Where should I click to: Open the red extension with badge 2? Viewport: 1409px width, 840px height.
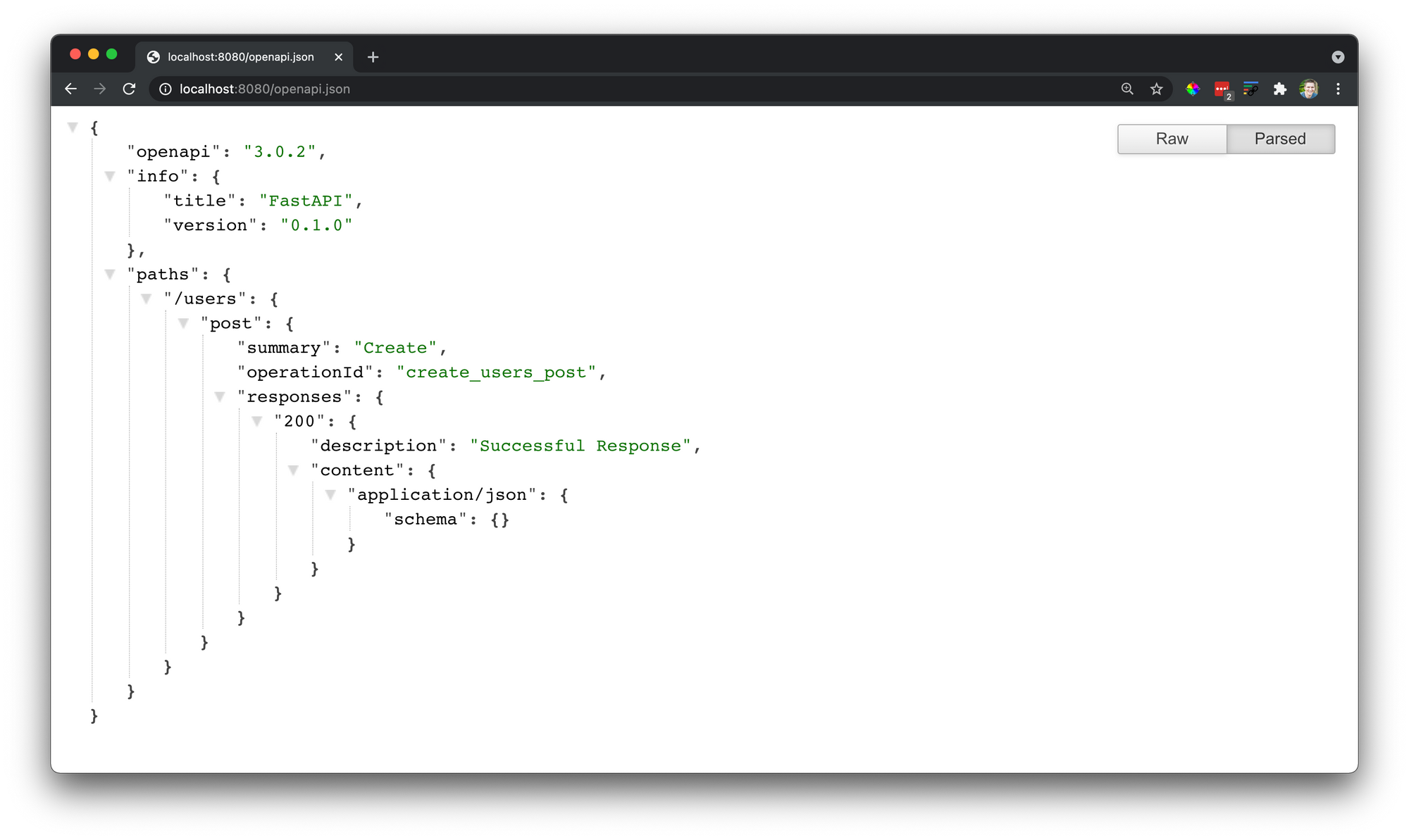click(x=1222, y=89)
